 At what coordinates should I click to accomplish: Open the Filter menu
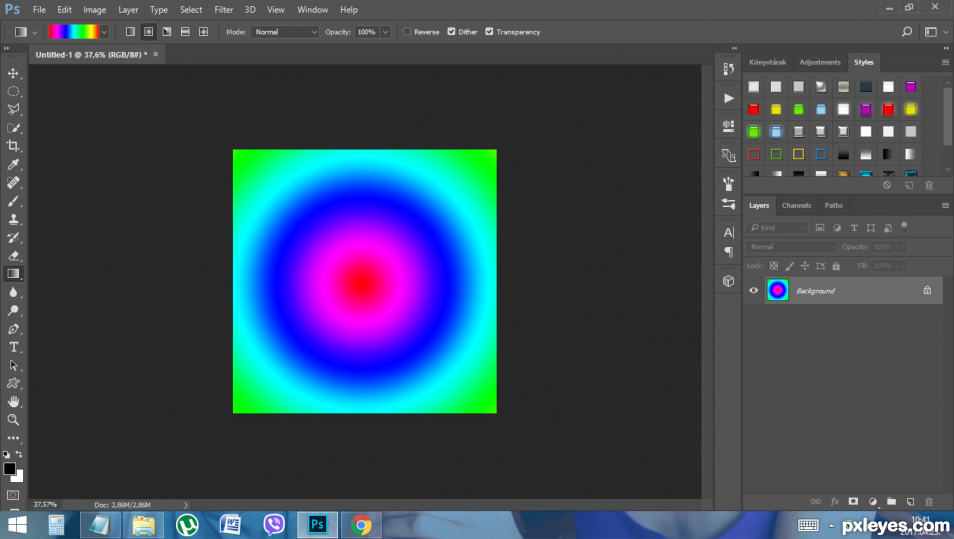coord(223,10)
